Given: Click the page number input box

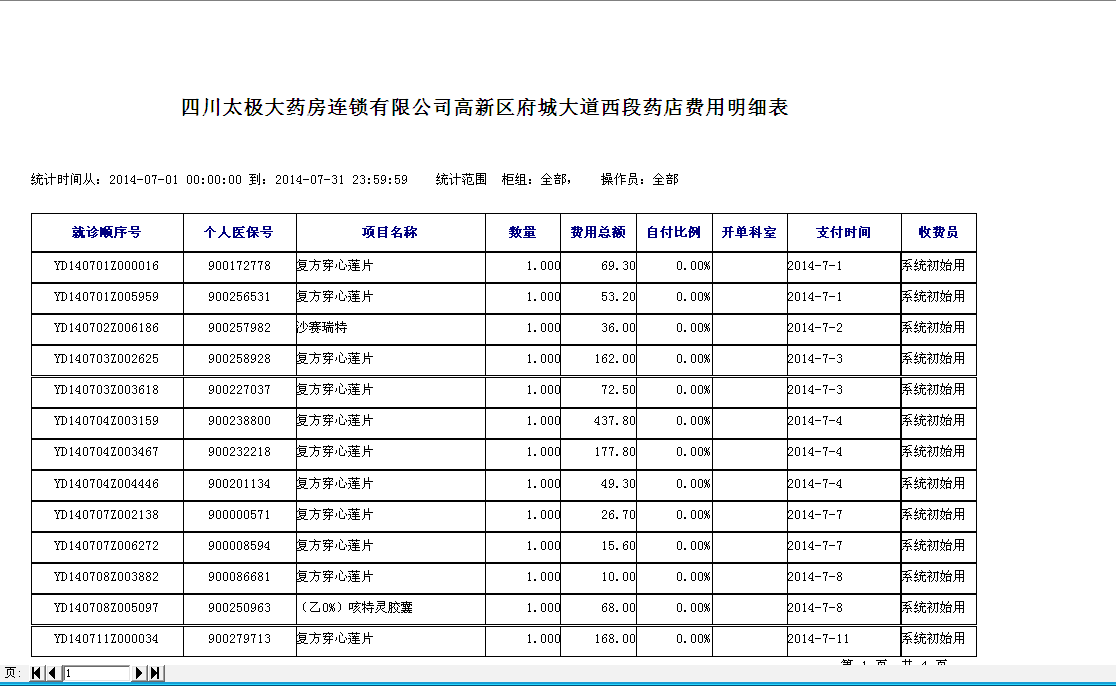Looking at the screenshot, I should [96, 673].
